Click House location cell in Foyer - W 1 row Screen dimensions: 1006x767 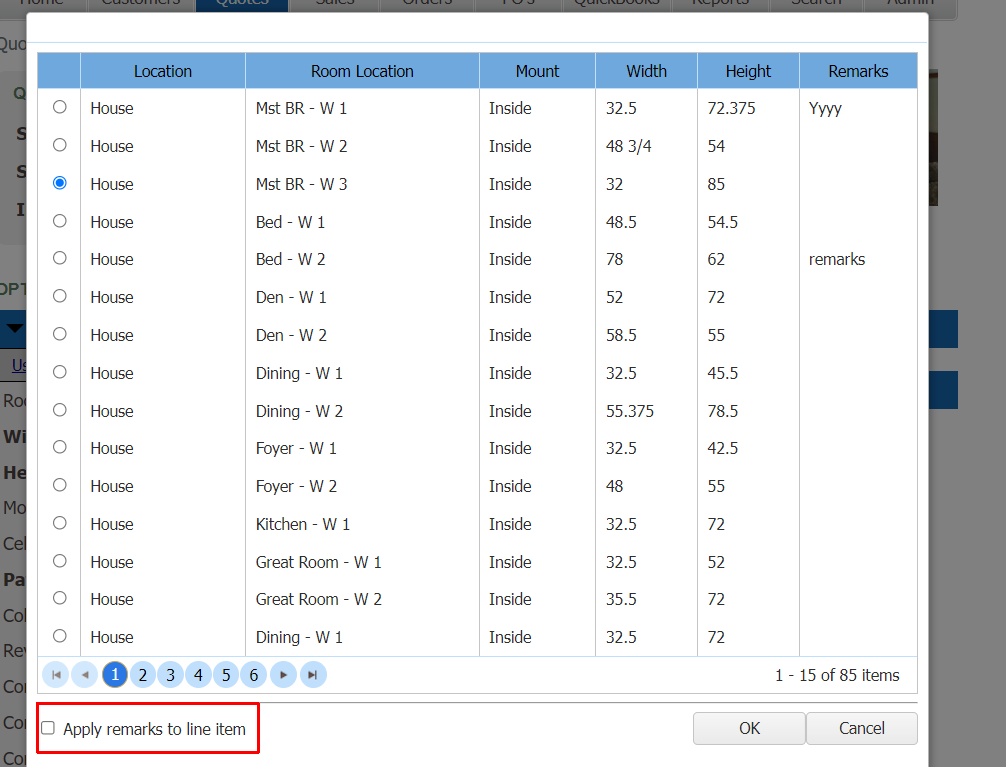pos(163,449)
